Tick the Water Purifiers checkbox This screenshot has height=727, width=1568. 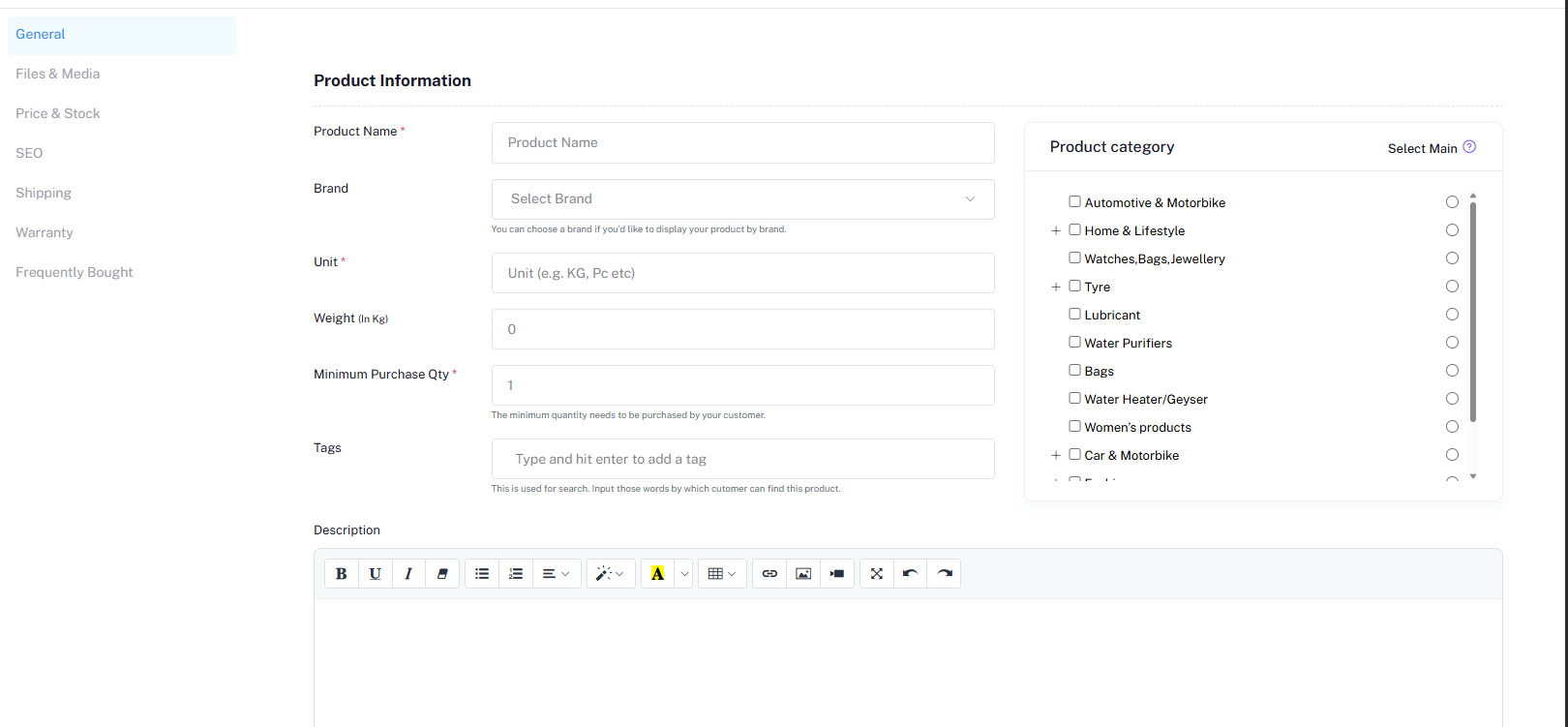(1074, 342)
